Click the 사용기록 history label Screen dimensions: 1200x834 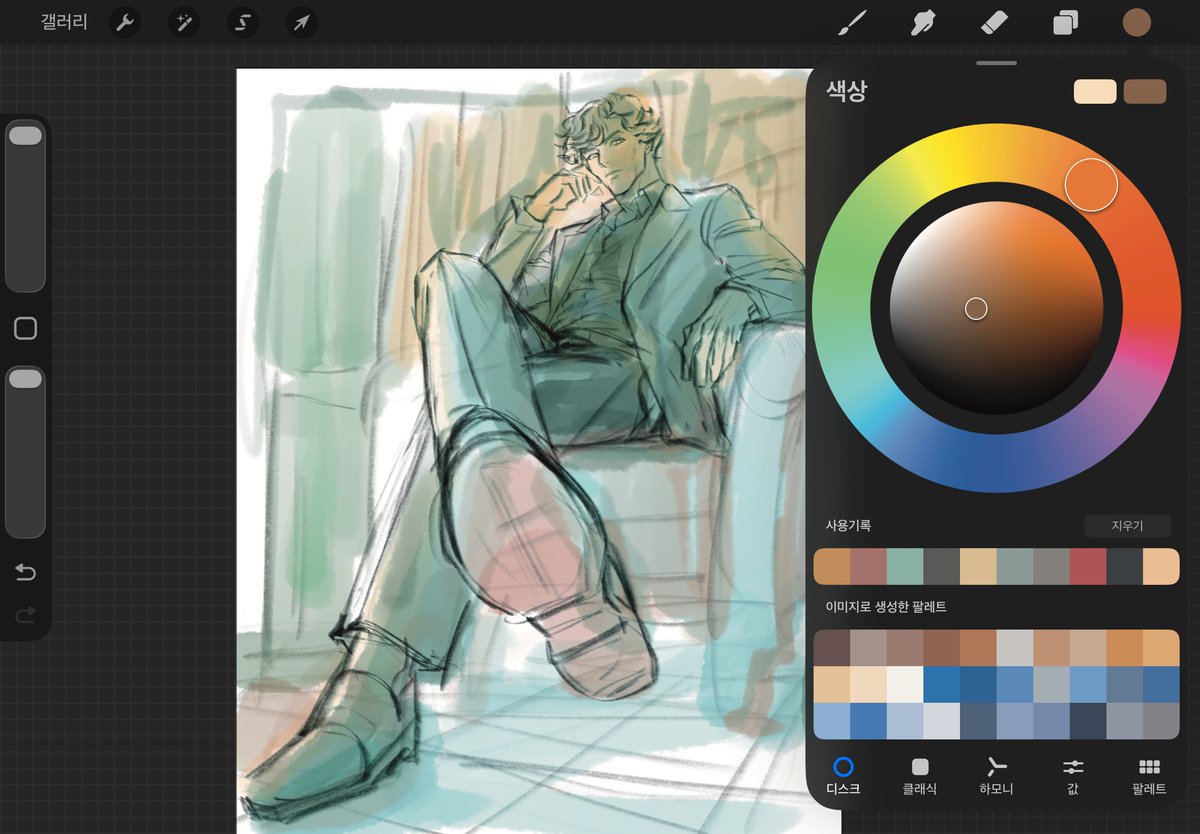848,526
